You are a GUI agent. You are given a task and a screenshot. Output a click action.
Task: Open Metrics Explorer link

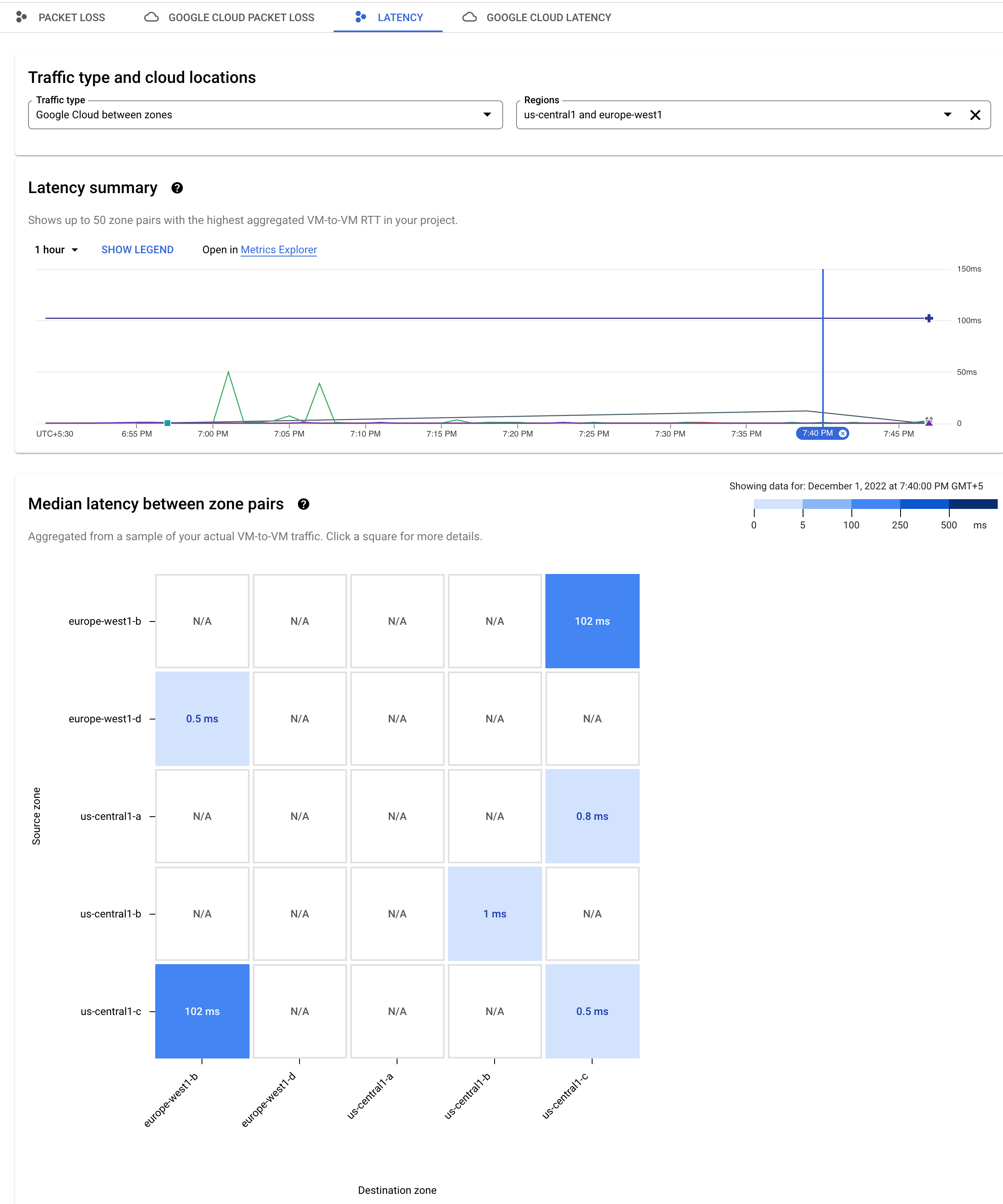(x=278, y=250)
